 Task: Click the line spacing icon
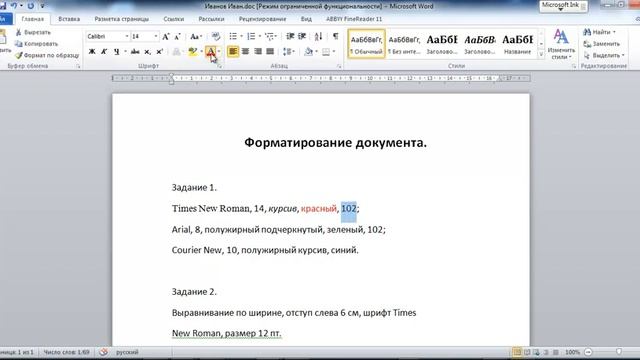287,51
